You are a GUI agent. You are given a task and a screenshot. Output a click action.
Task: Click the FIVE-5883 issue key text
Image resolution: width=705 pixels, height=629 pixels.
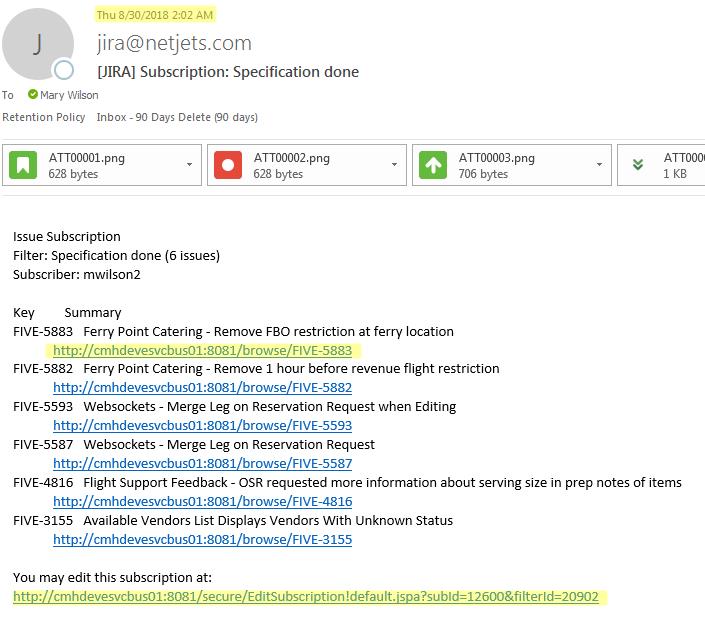click(43, 331)
